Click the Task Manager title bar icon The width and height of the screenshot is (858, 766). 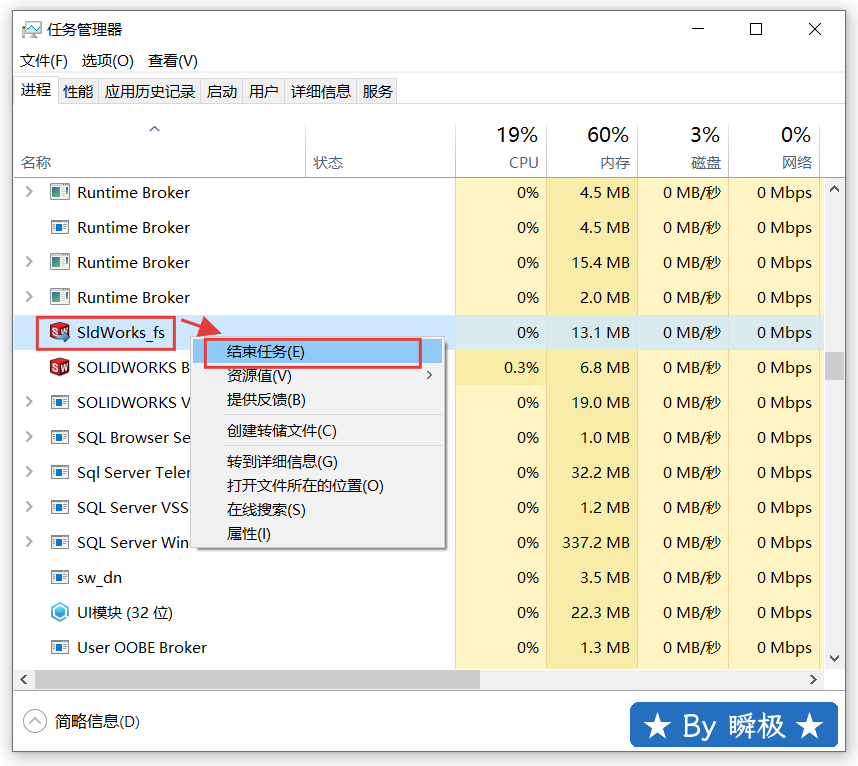click(32, 30)
